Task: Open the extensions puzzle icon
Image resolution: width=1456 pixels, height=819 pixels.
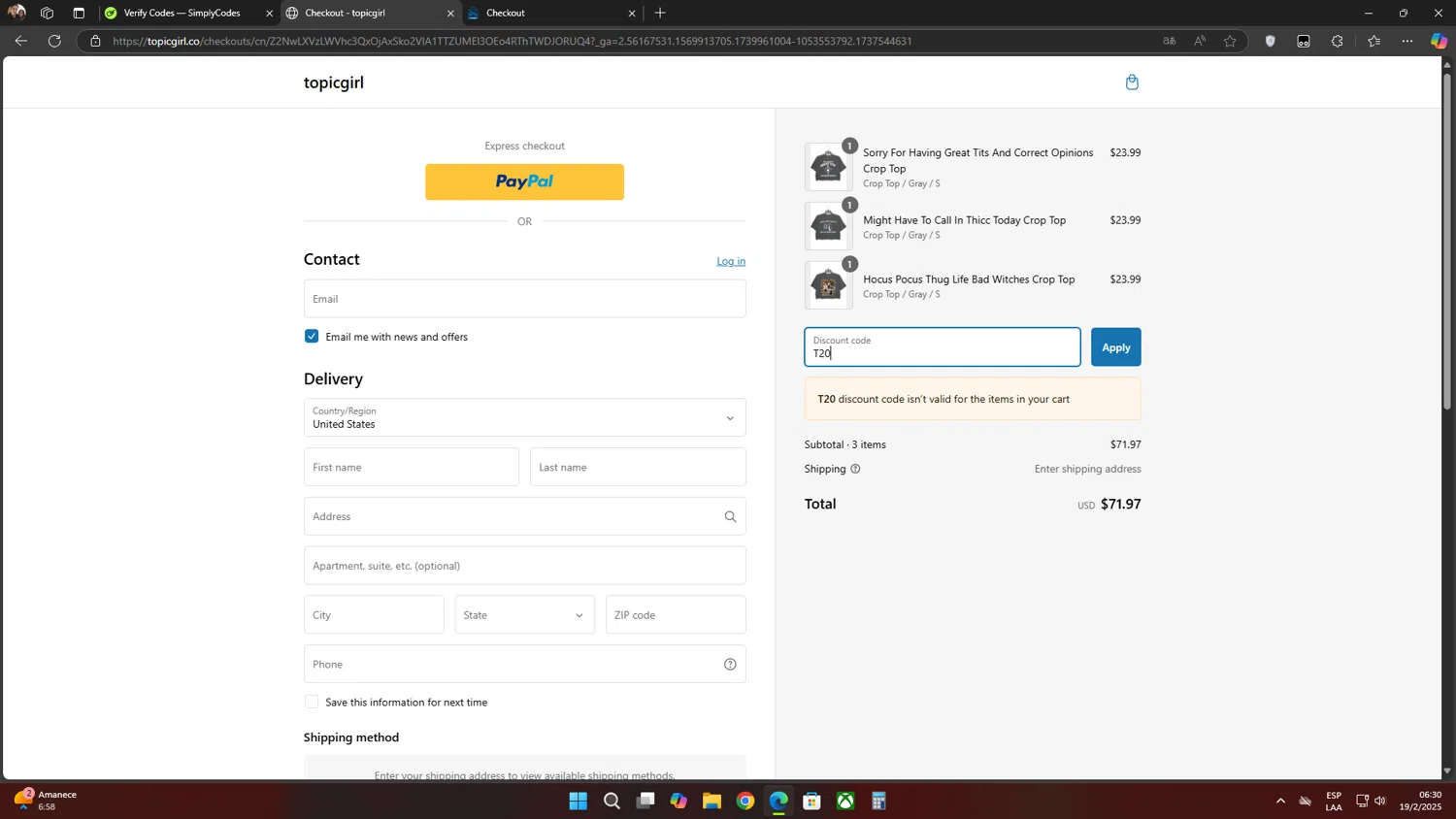Action: pos(1338,41)
